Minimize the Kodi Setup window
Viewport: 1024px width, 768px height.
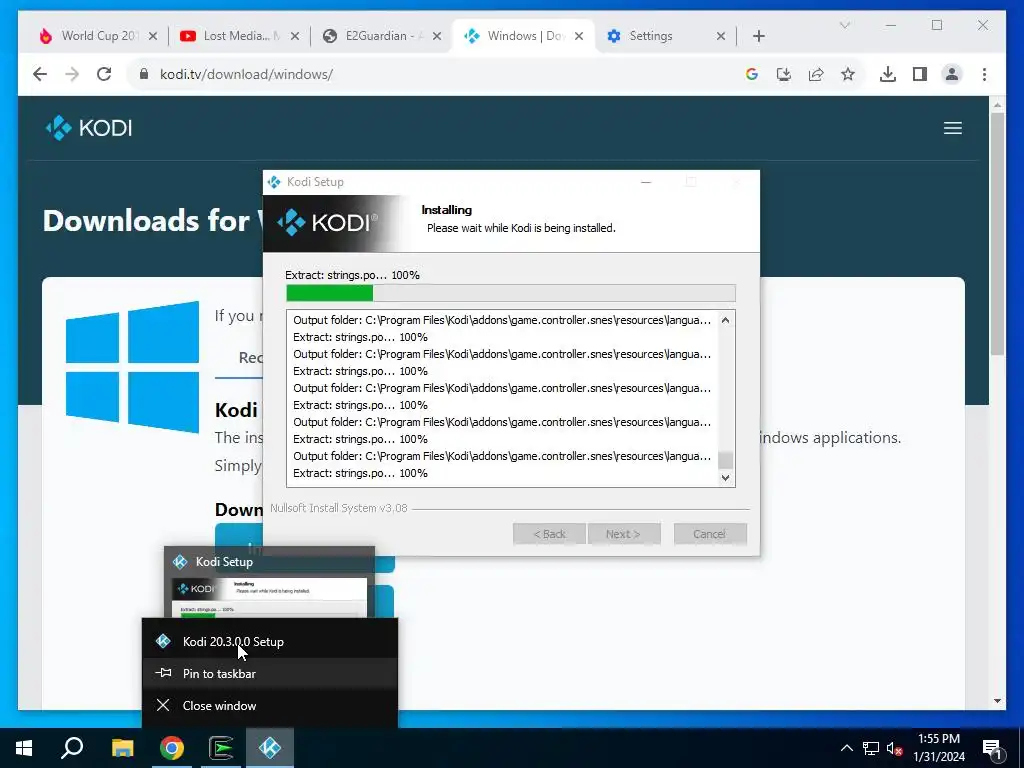[646, 182]
